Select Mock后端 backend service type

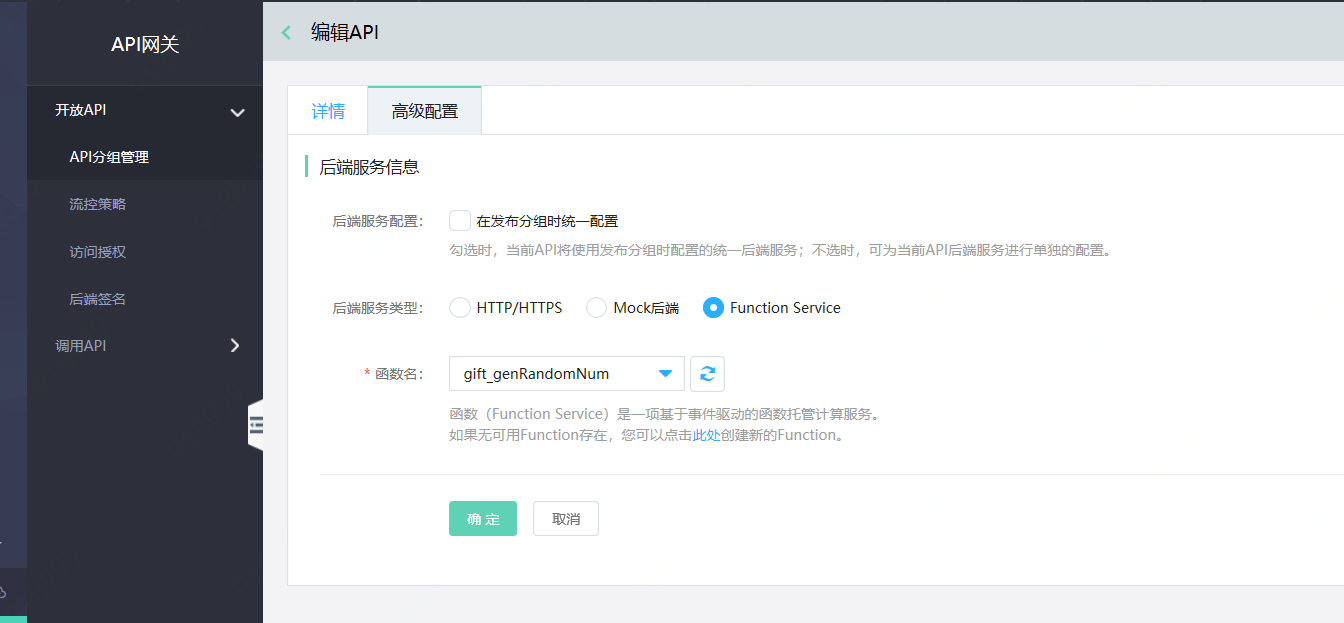596,307
